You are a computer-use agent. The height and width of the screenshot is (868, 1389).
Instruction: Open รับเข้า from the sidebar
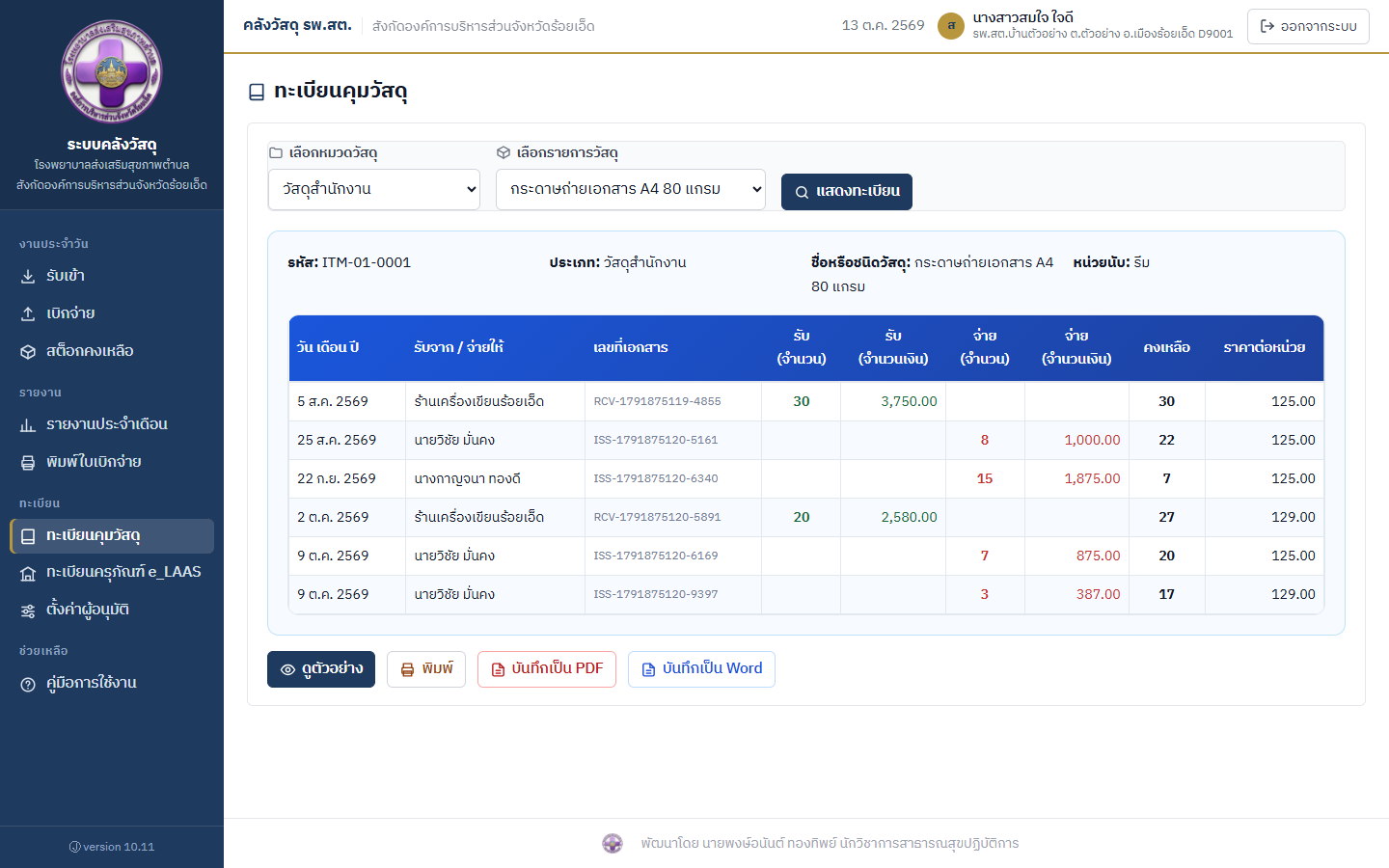pos(112,276)
